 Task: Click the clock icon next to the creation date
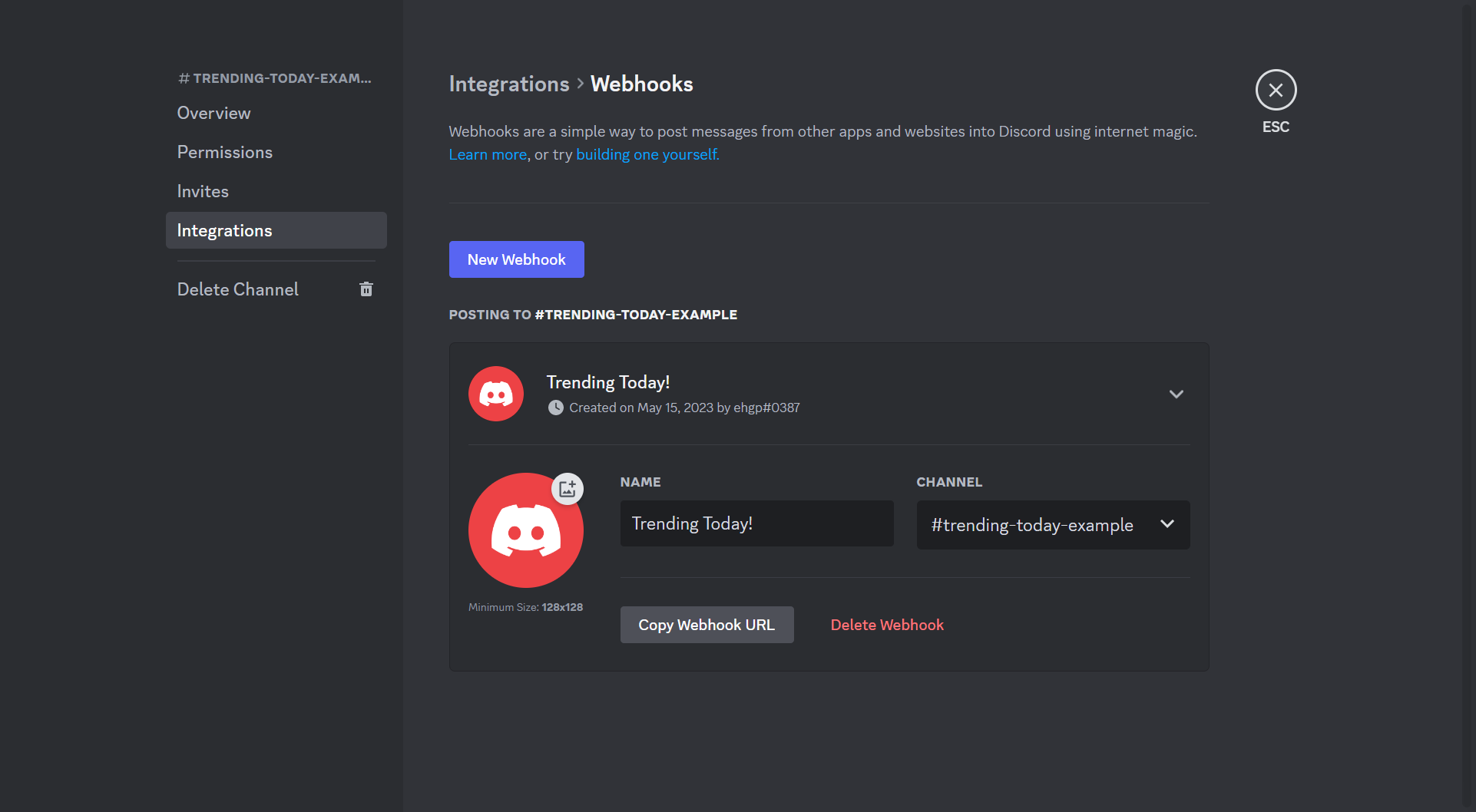click(x=555, y=408)
